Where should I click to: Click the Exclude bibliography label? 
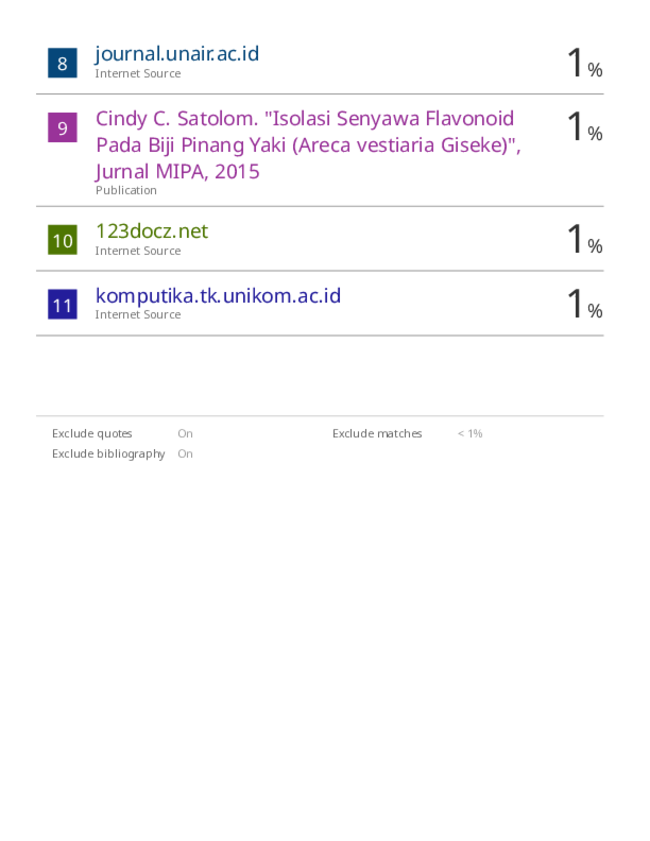(108, 454)
